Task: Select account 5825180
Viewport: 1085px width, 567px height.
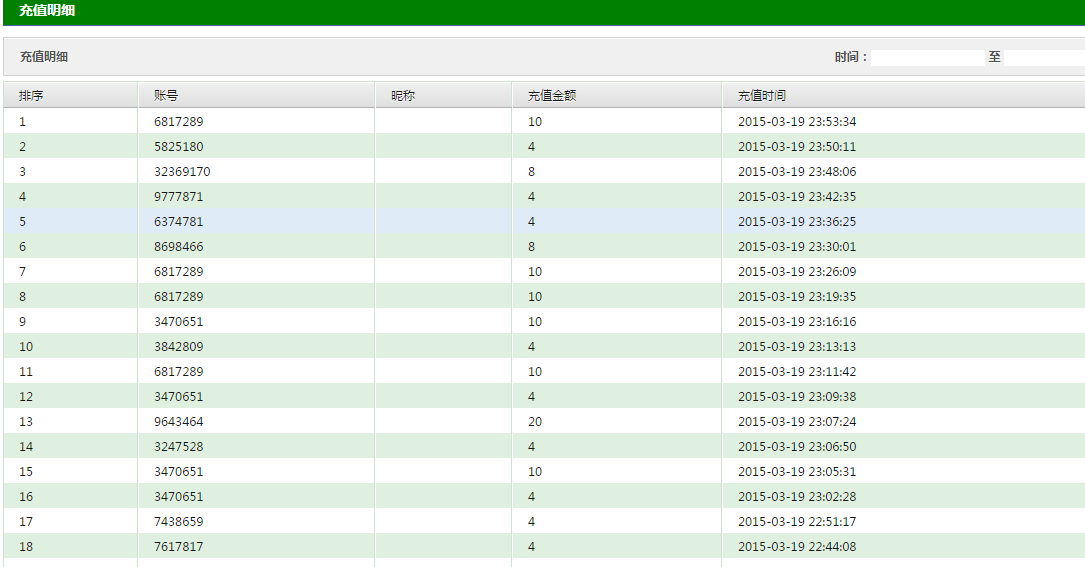Action: pos(179,147)
